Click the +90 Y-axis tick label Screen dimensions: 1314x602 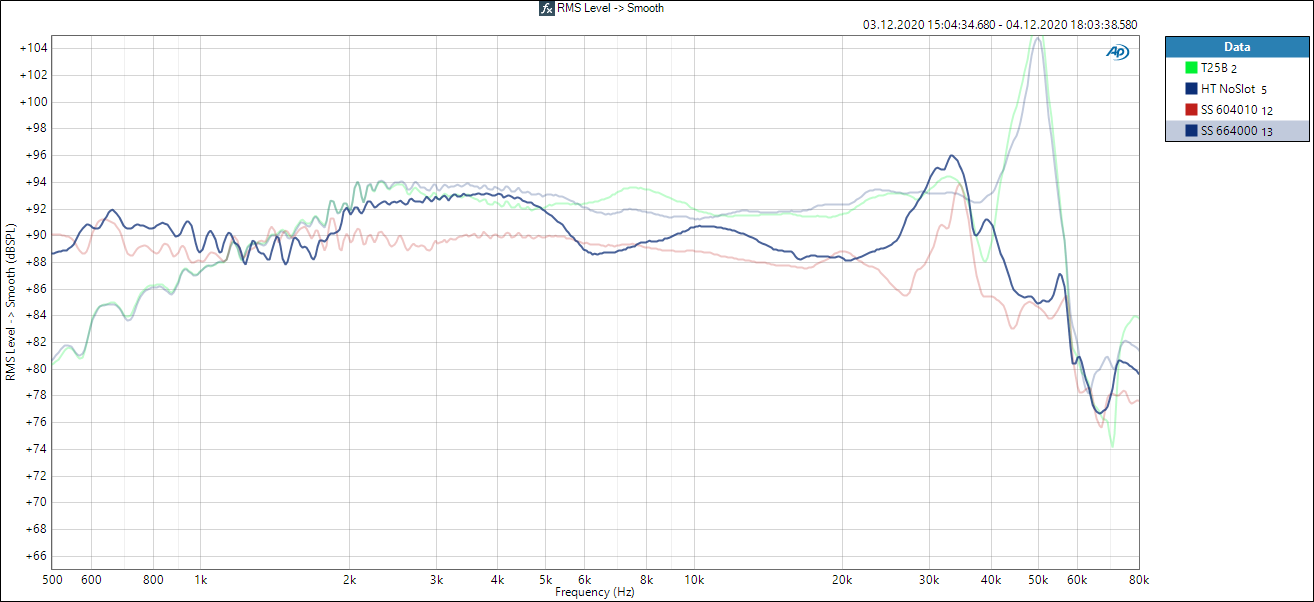pyautogui.click(x=35, y=235)
